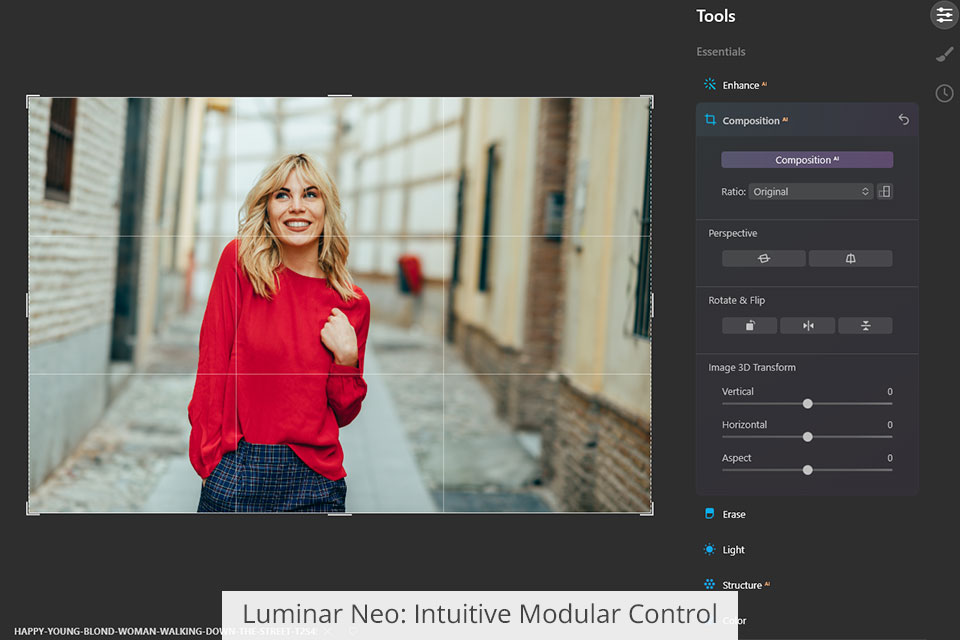Click the Light tool sun icon
This screenshot has height=640, width=960.
[710, 549]
